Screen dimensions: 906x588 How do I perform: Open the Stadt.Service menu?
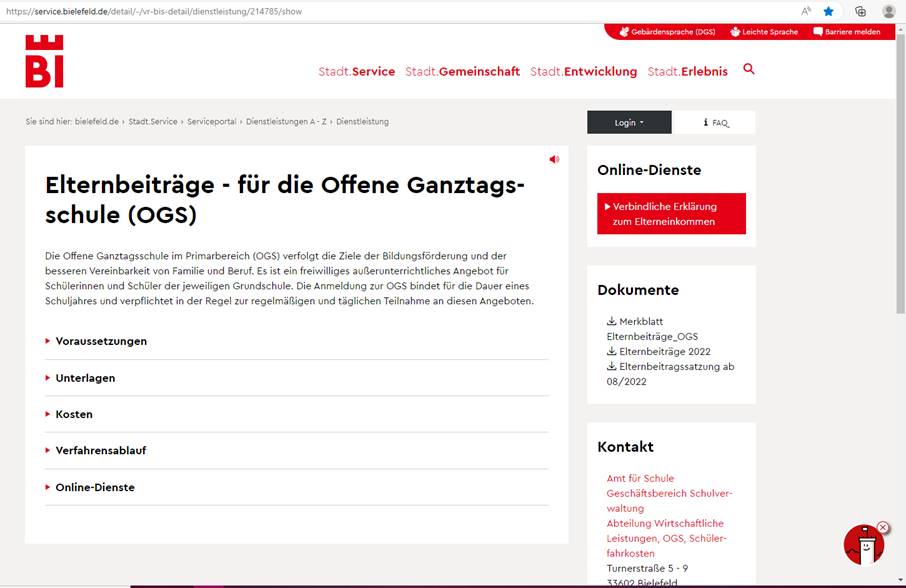point(357,72)
